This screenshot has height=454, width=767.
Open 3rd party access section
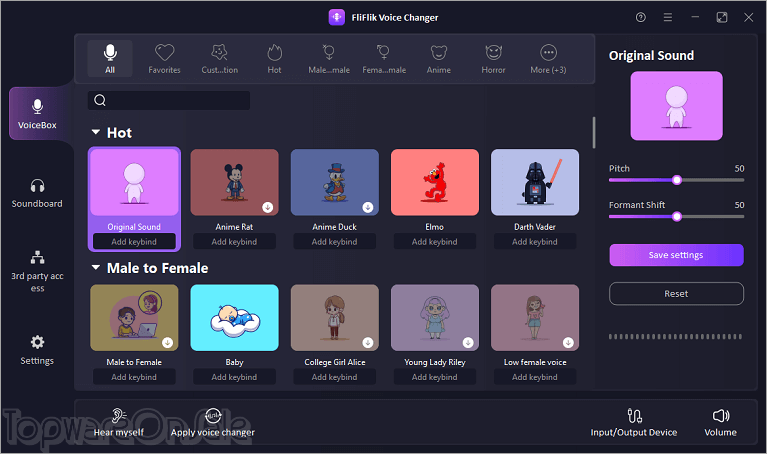tap(37, 272)
